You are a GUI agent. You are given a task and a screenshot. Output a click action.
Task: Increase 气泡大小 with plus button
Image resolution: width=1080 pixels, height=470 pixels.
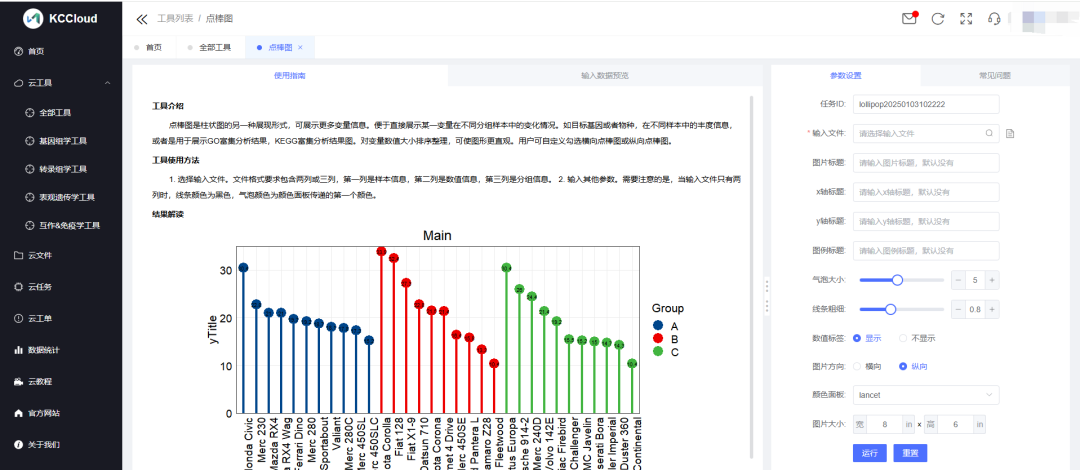pos(992,280)
